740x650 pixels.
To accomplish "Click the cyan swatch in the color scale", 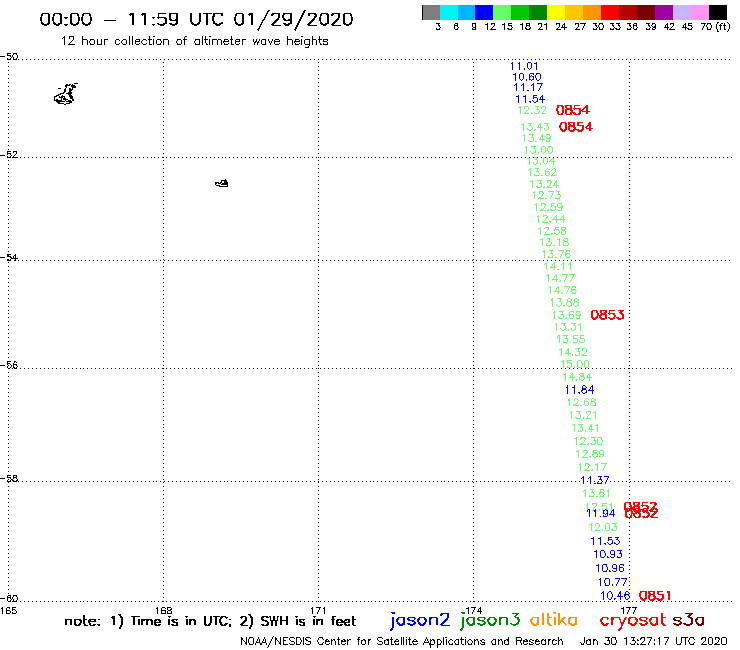I will point(449,13).
